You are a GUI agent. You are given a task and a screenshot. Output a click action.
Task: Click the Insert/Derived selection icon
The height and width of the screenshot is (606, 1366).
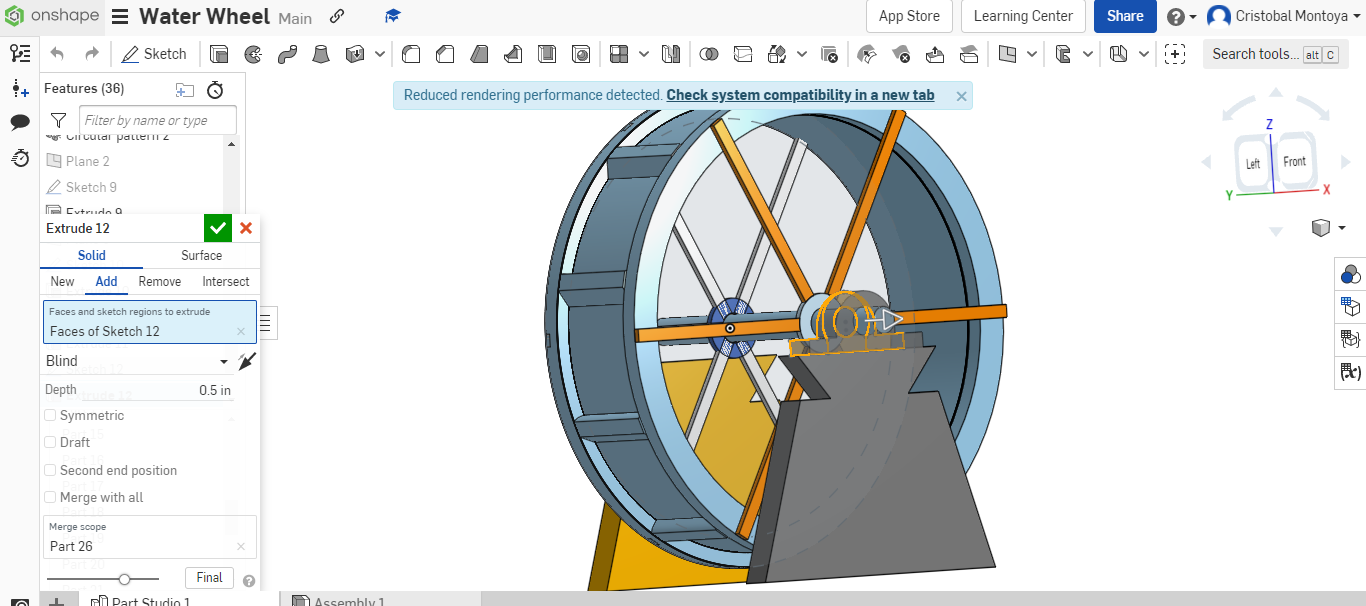point(1175,54)
